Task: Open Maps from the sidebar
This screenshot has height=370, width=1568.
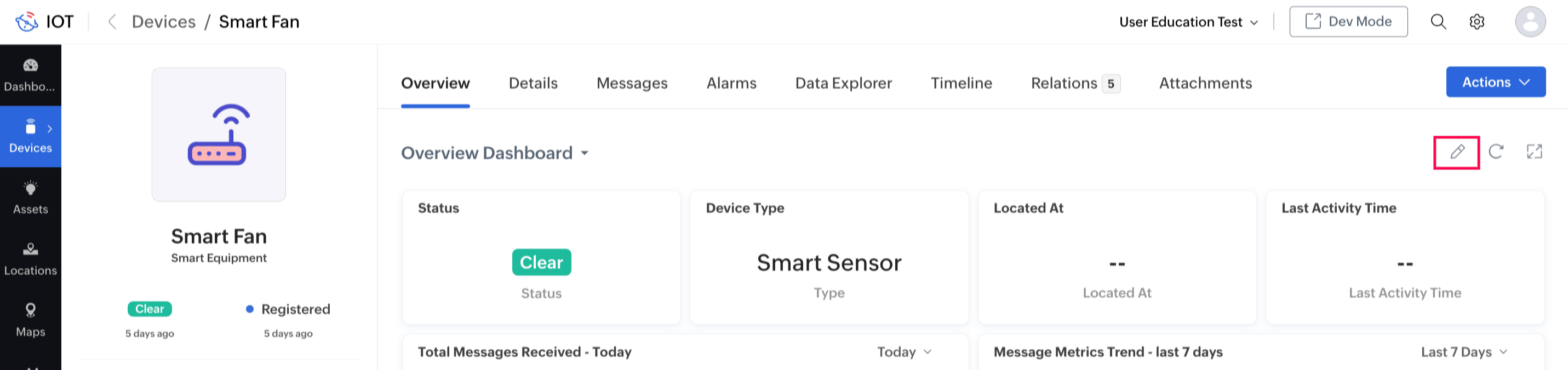Action: click(31, 320)
